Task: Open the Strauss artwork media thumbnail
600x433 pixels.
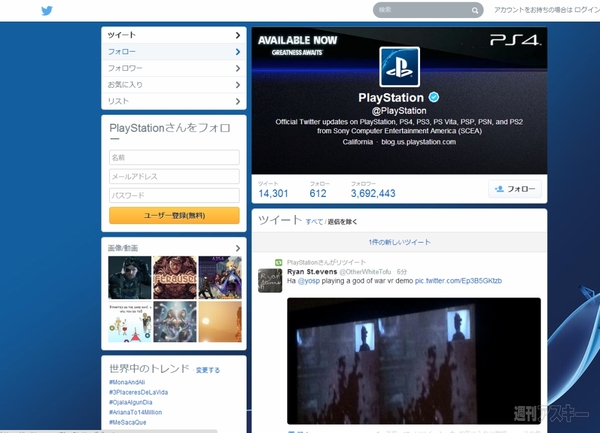Action: [175, 277]
